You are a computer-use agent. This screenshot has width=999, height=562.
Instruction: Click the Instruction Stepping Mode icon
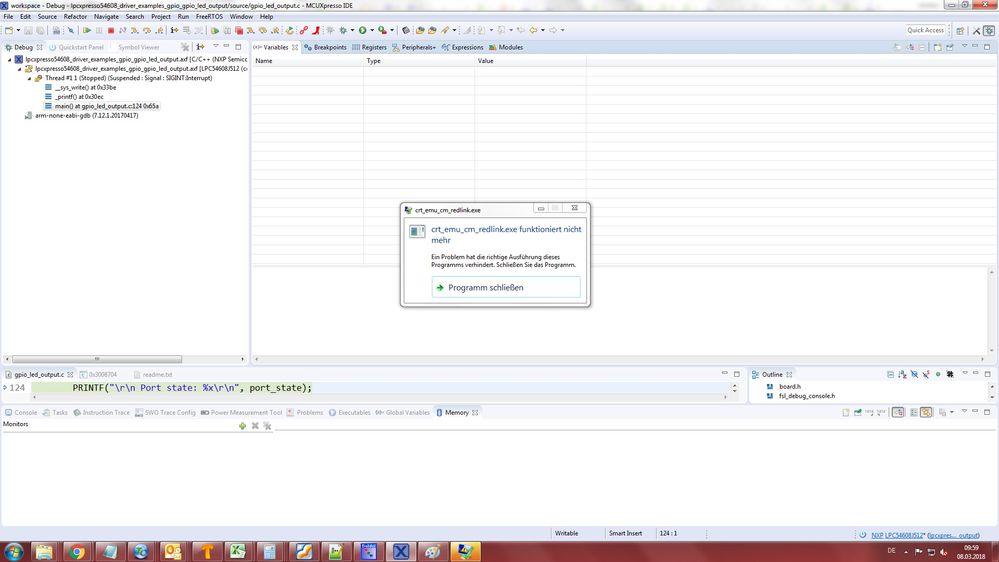click(174, 30)
